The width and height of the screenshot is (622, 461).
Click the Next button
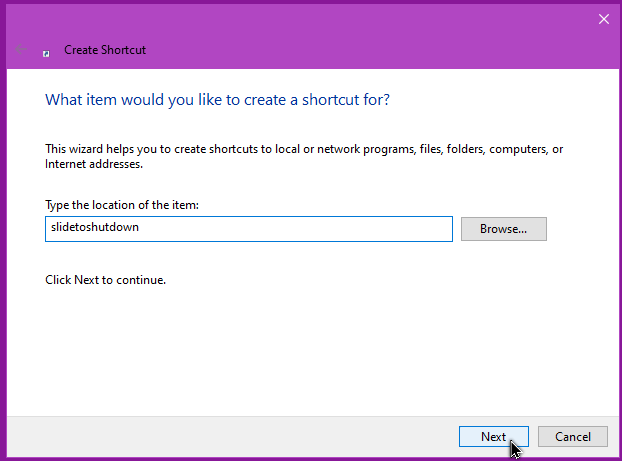click(493, 436)
